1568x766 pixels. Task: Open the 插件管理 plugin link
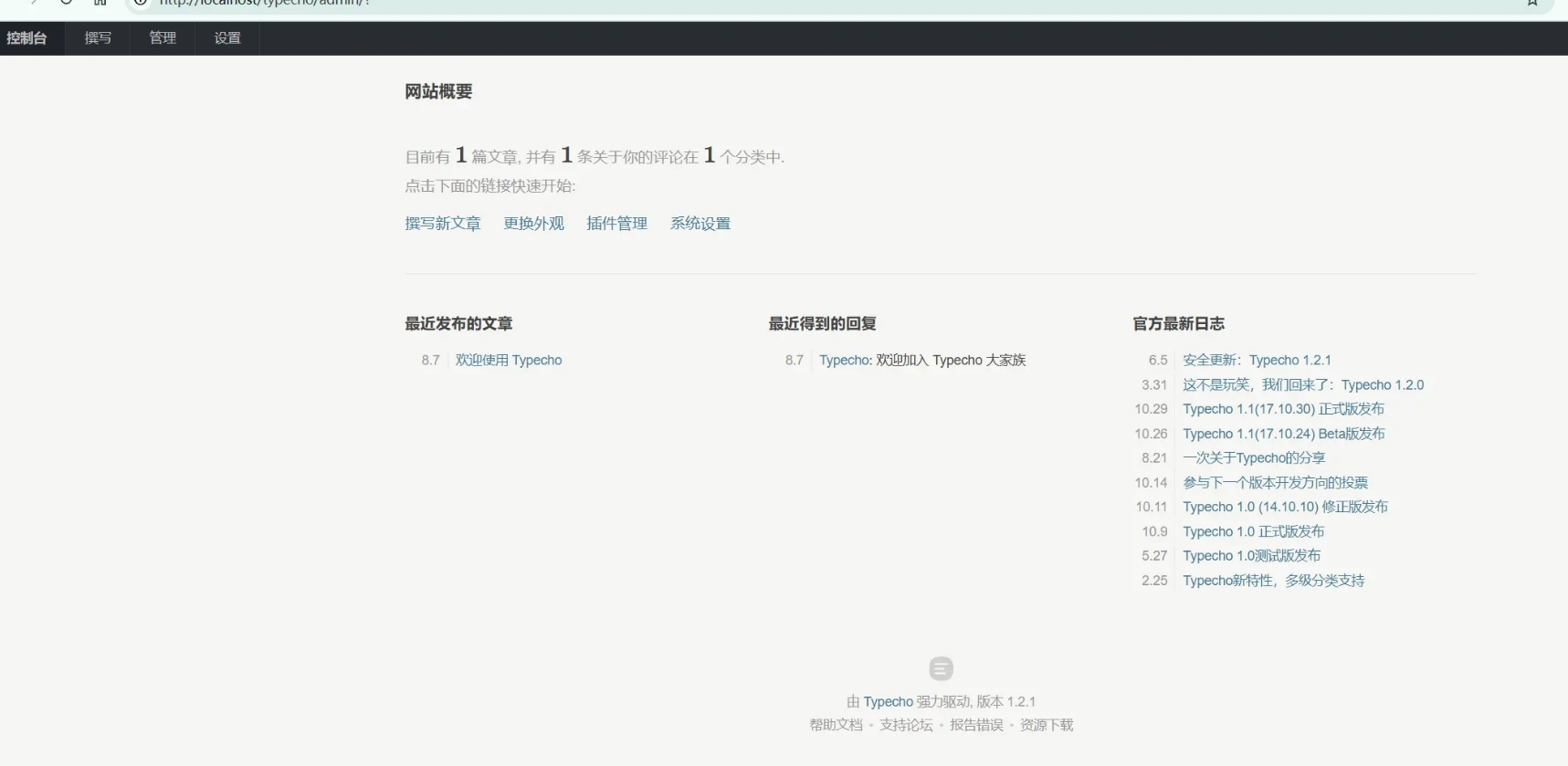coord(616,224)
